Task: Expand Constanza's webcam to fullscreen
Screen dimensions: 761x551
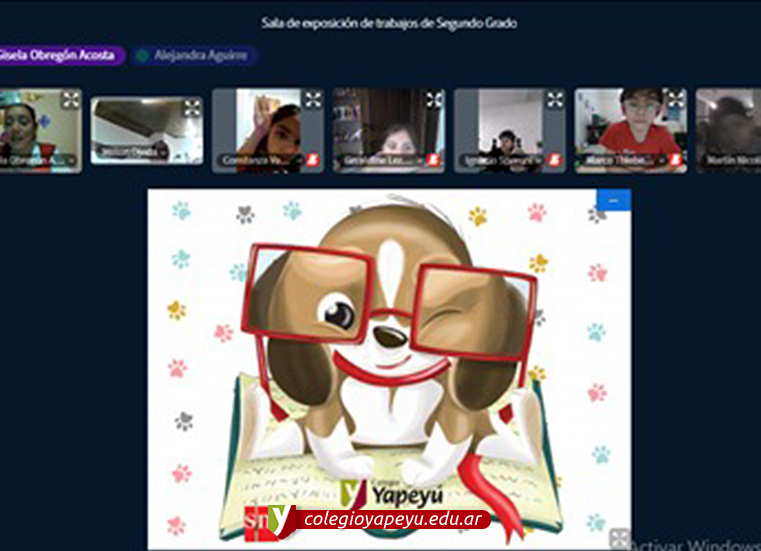Action: (313, 100)
